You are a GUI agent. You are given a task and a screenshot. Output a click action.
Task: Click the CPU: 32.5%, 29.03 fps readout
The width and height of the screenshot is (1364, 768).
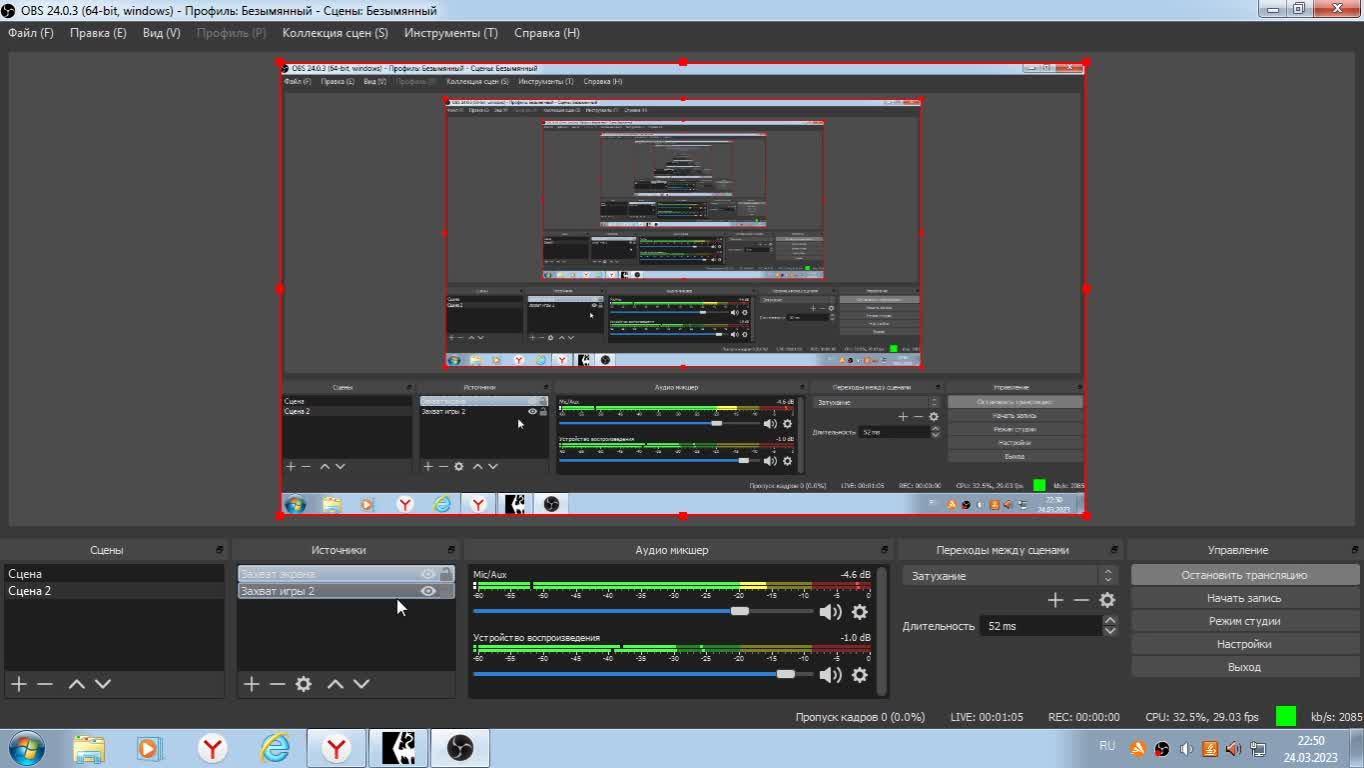click(1201, 717)
